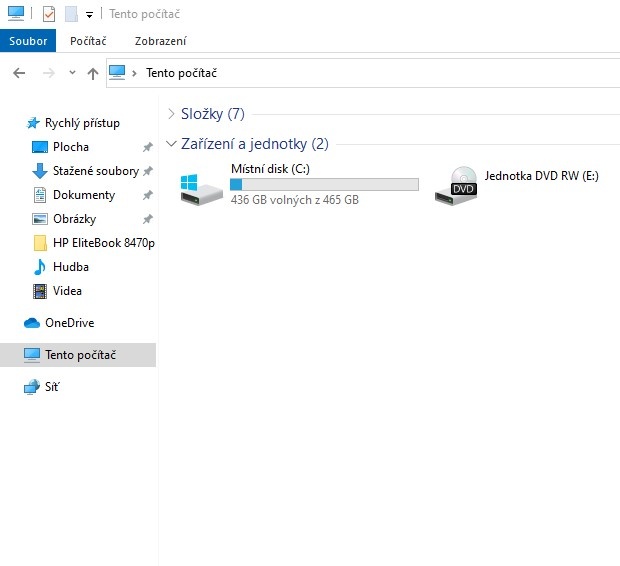Click the computer icon in the title bar
Image resolution: width=620 pixels, height=566 pixels.
(16, 13)
